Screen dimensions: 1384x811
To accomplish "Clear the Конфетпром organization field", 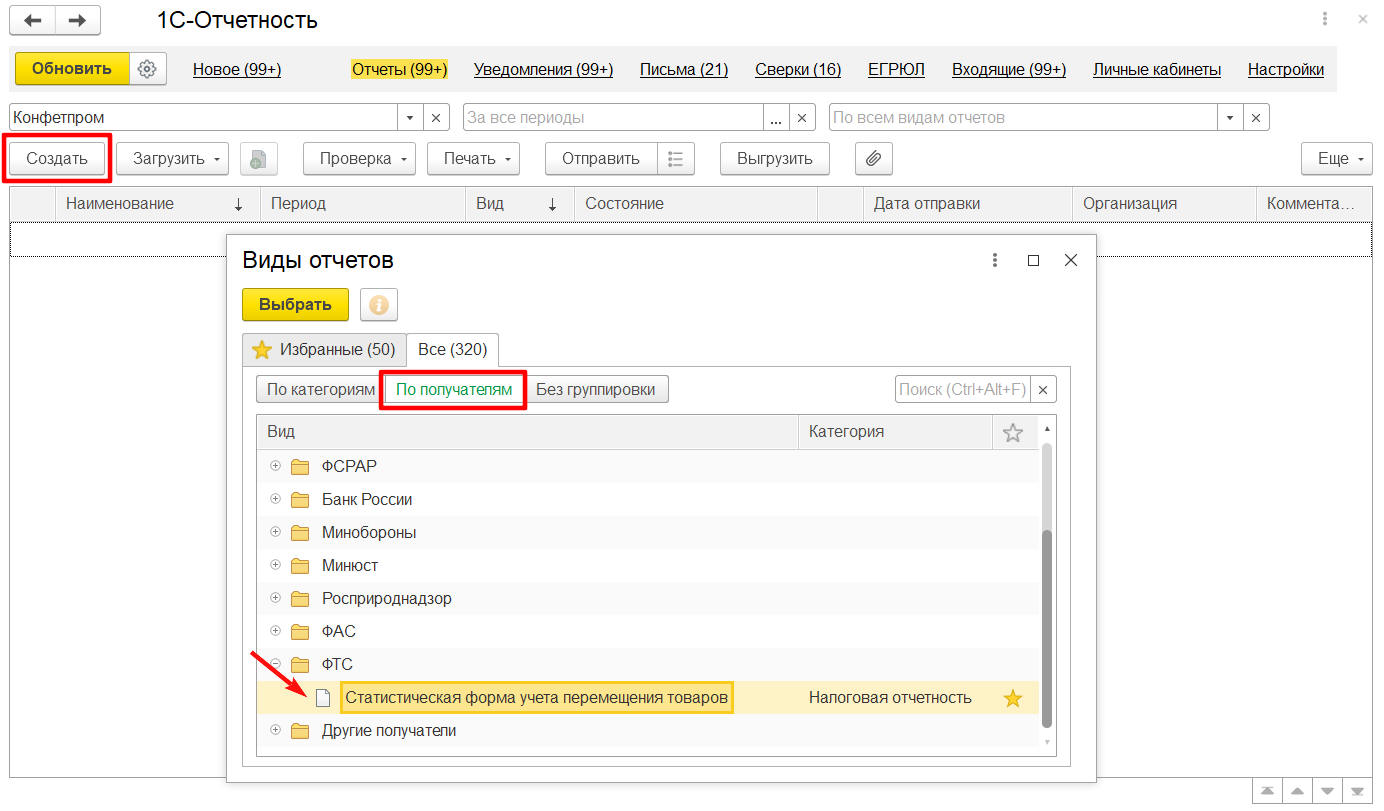I will tap(436, 117).
